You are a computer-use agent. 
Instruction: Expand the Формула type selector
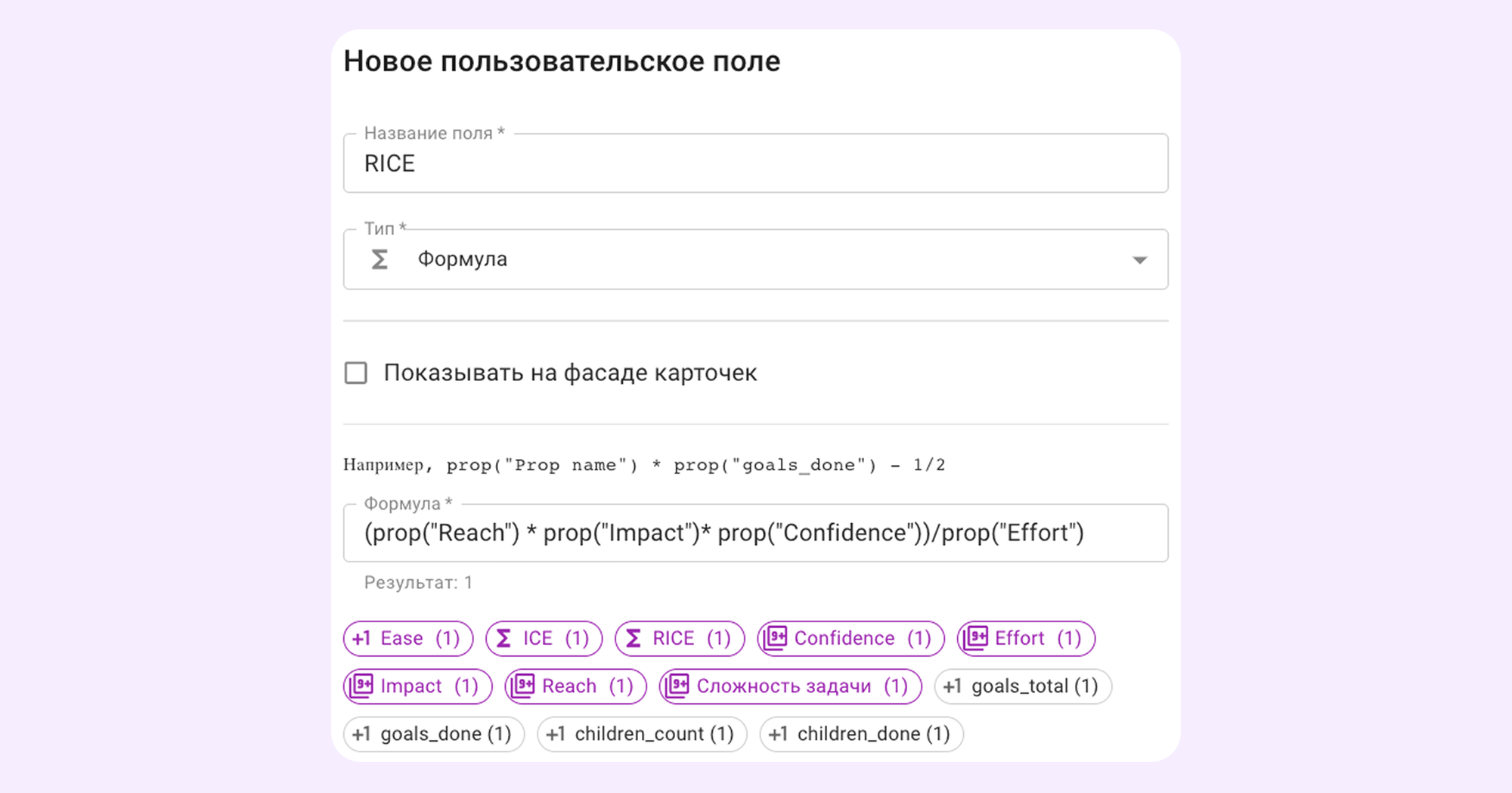coord(756,259)
